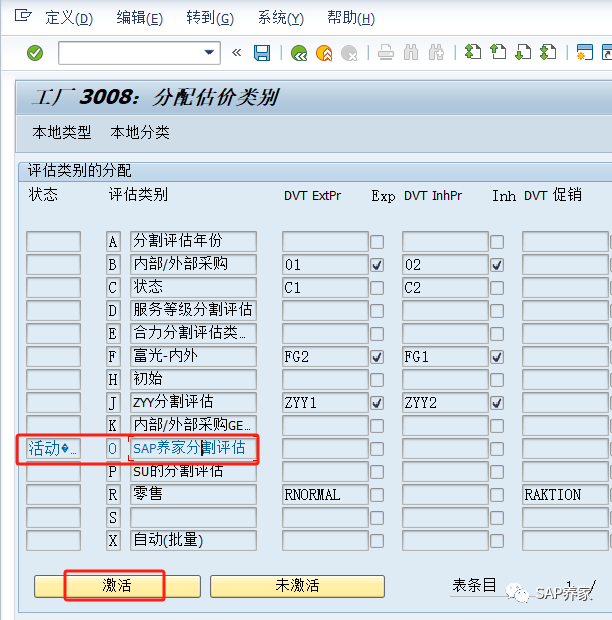This screenshot has height=620, width=612.
Task: Click the DVT 促销 field containing RAKTION
Action: coord(565,495)
